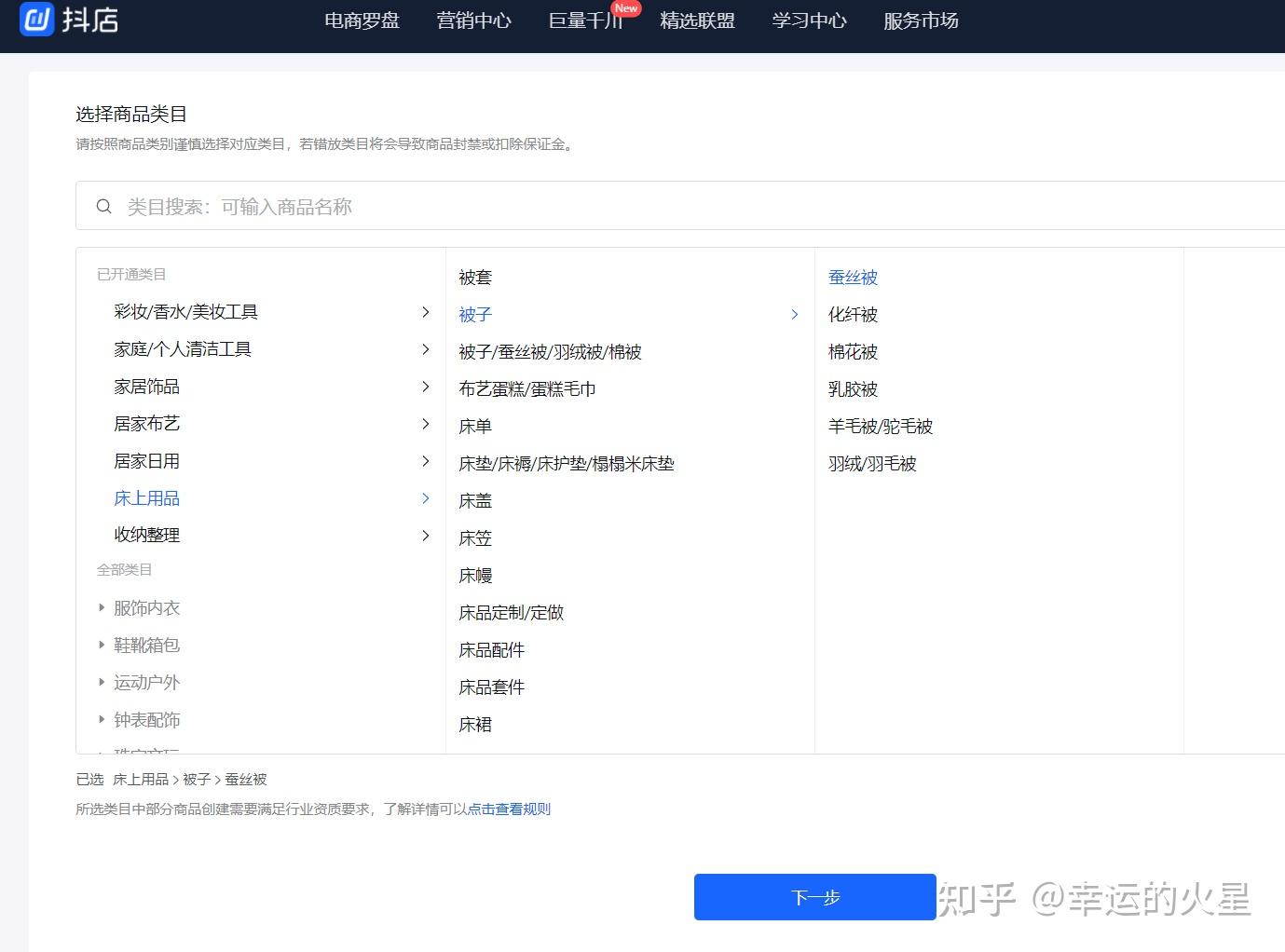Expand chevron beside 被子 subcategory
Screen dimensions: 1285x952
pyautogui.click(x=795, y=315)
